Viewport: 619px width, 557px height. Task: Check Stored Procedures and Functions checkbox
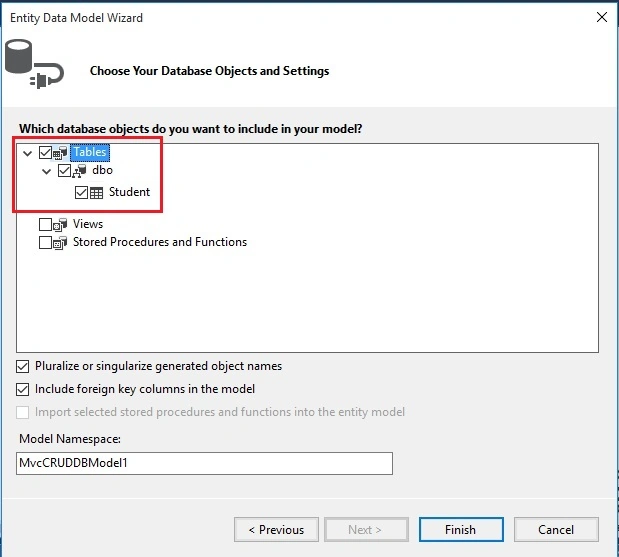[45, 242]
